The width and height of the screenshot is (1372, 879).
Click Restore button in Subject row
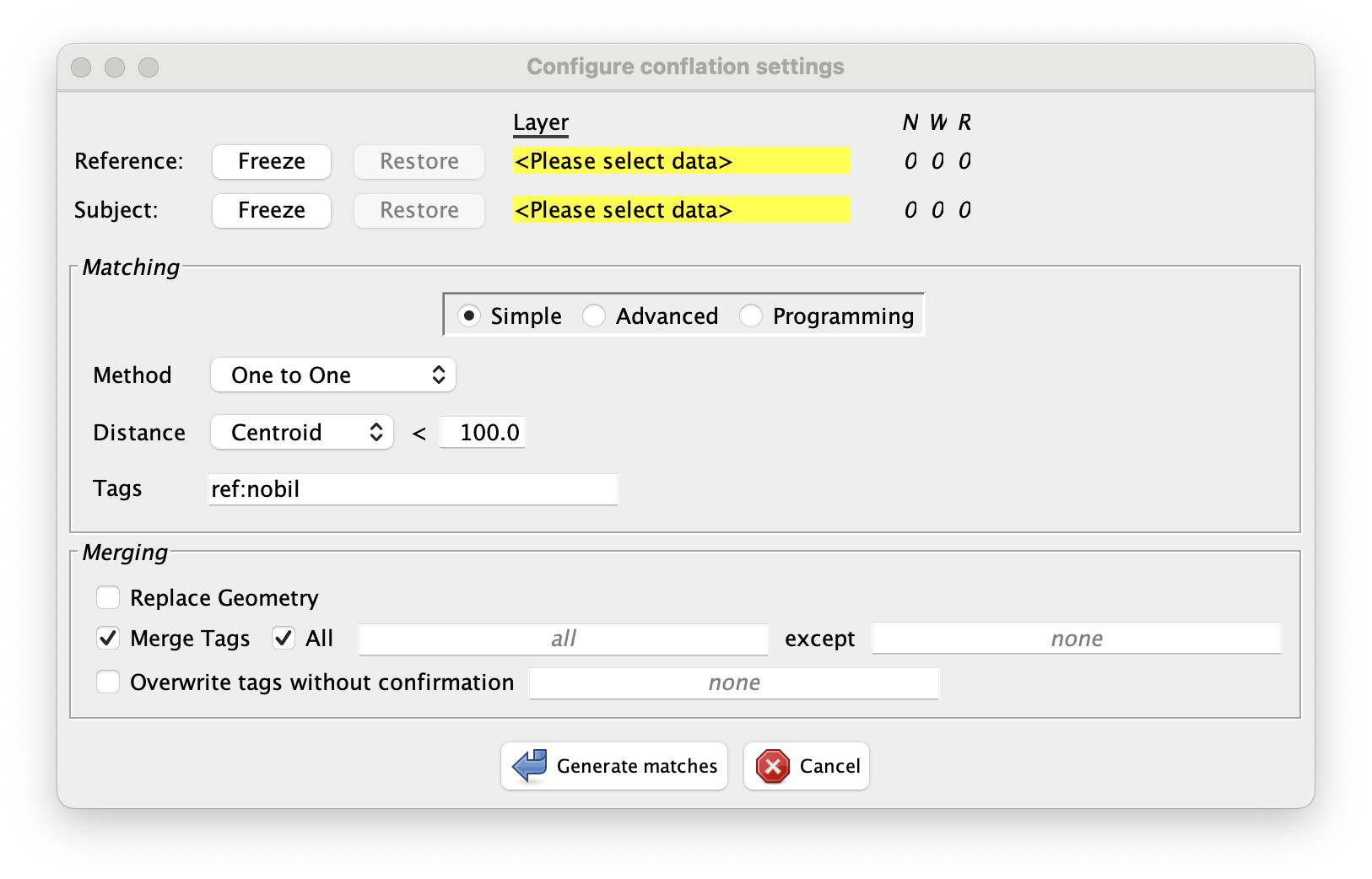click(419, 210)
